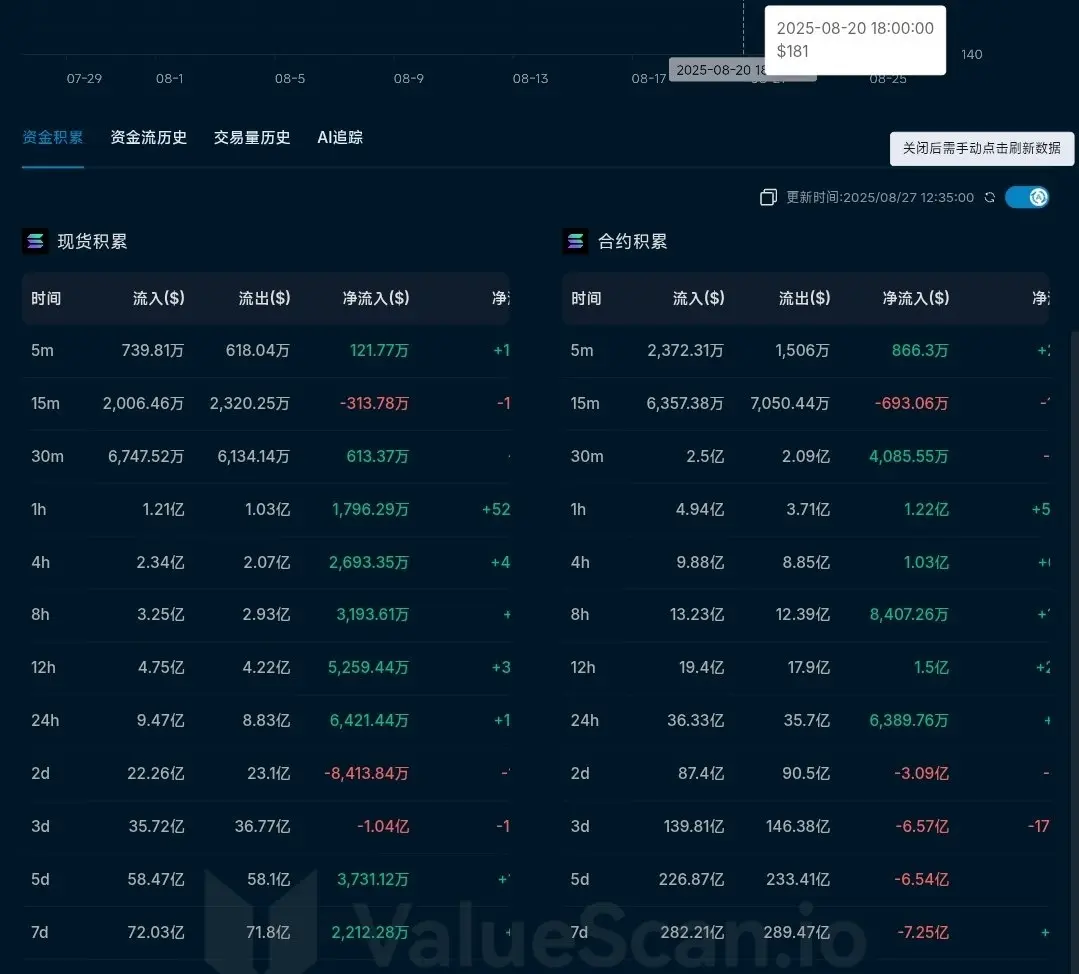
Task: Click contract outflow value 289.47亿
Action: point(797,932)
